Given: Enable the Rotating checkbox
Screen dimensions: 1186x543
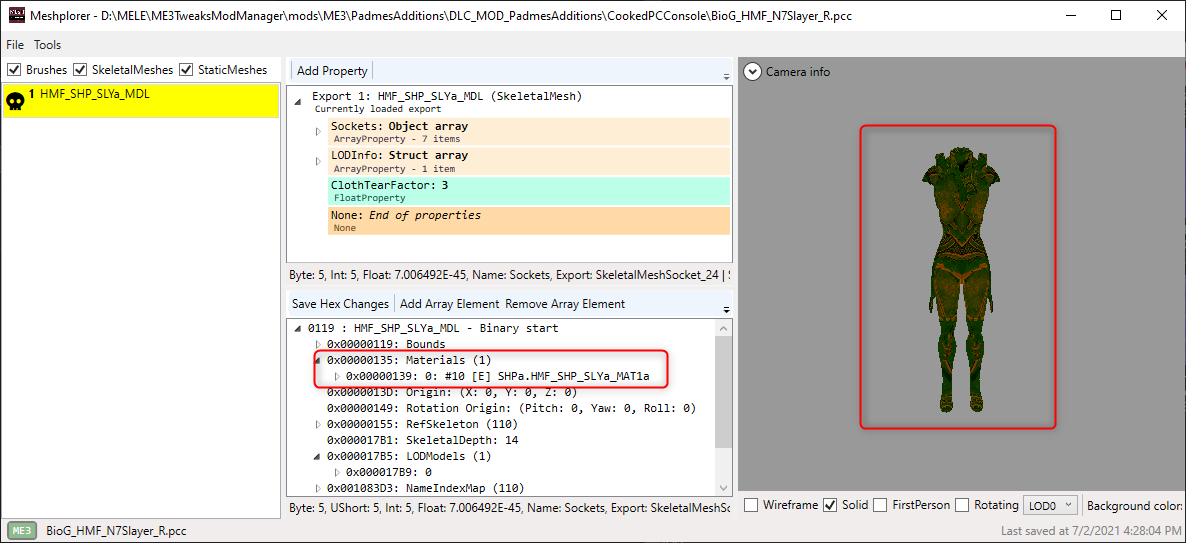Looking at the screenshot, I should point(962,504).
